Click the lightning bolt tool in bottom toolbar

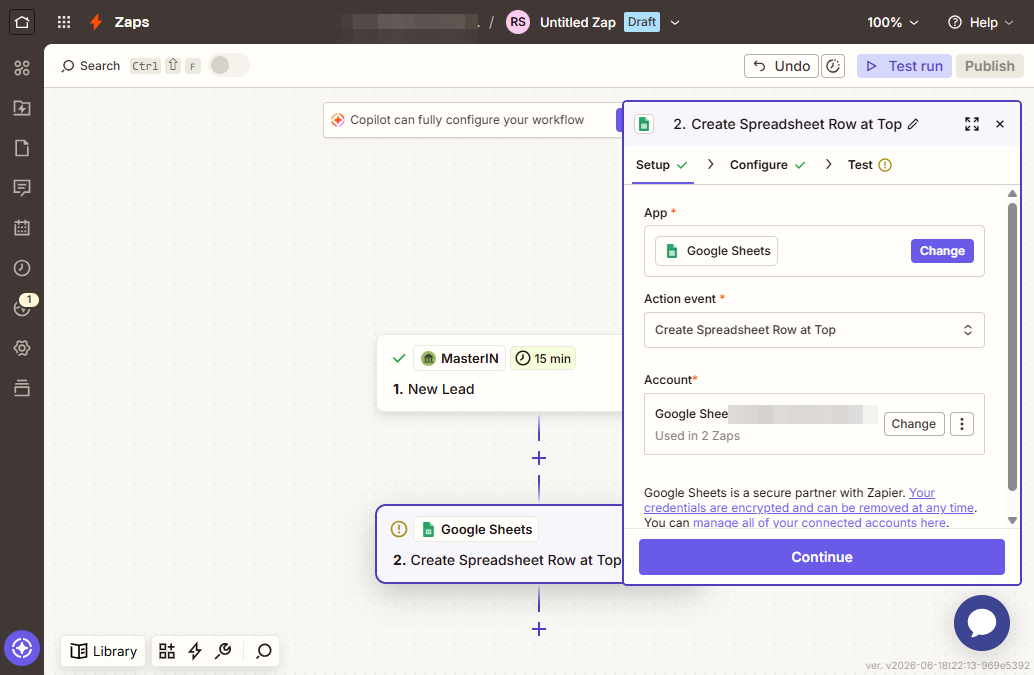pyautogui.click(x=195, y=651)
